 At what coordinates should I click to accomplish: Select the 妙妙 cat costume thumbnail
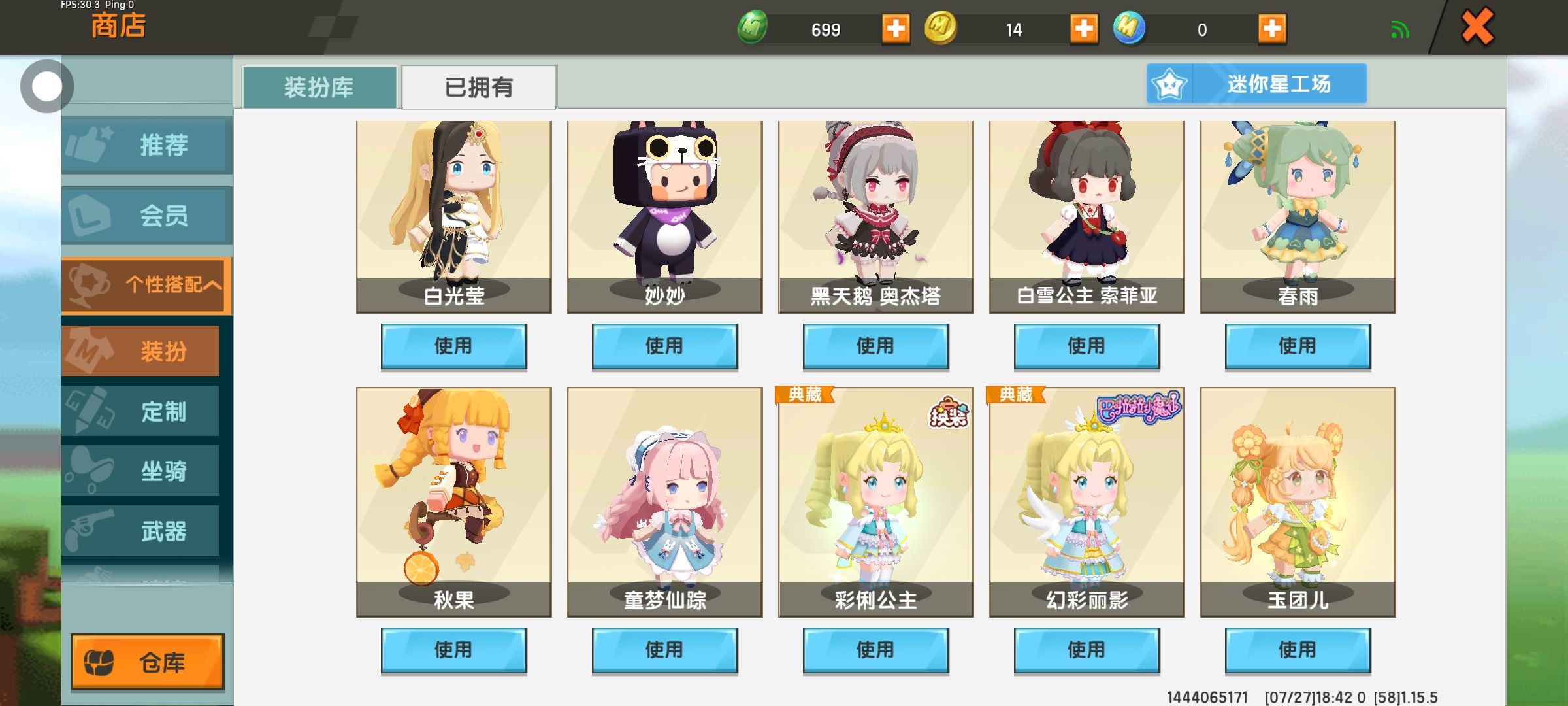[x=664, y=217]
